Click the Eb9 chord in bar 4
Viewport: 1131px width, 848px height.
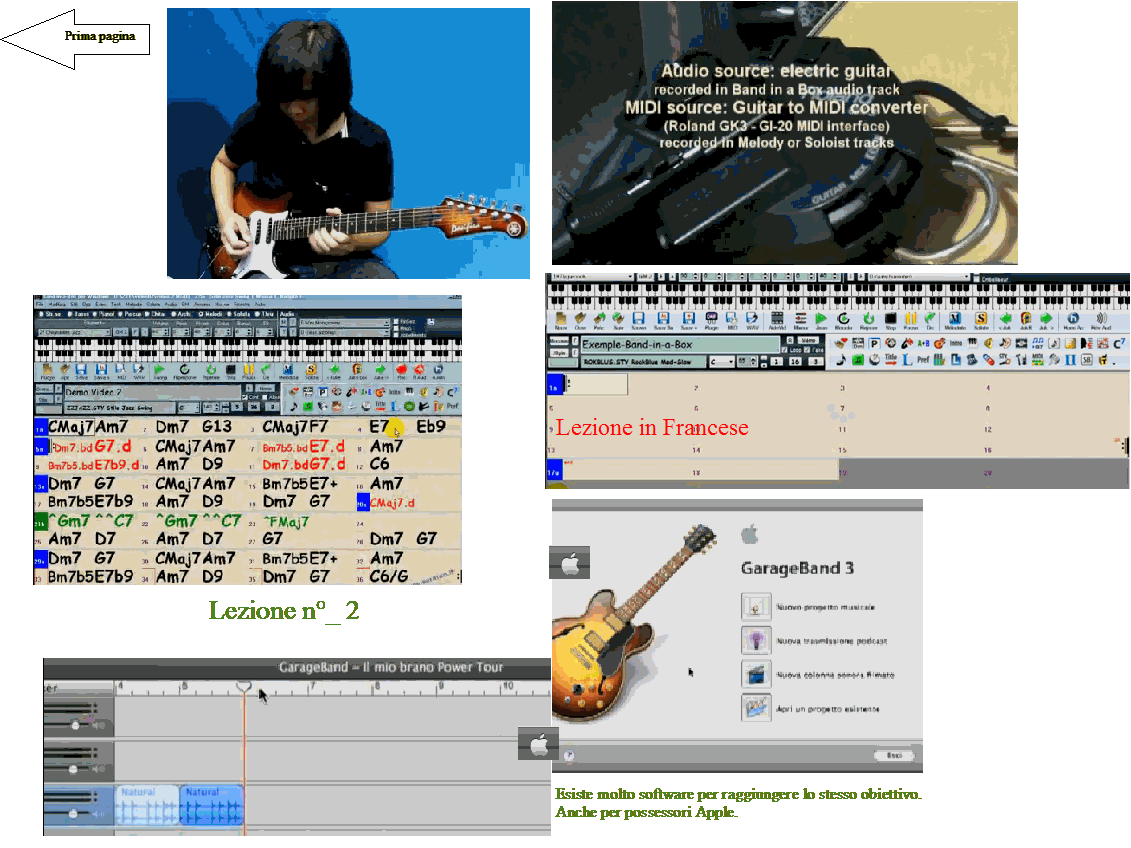click(431, 426)
